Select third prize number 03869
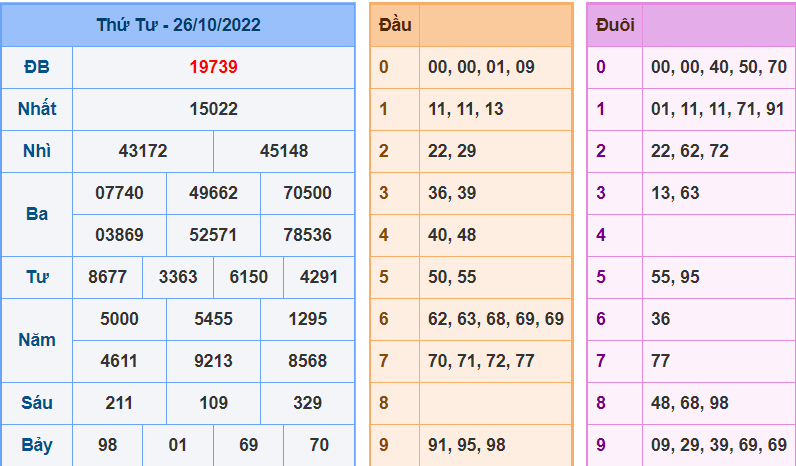This screenshot has height=466, width=796. coord(119,235)
